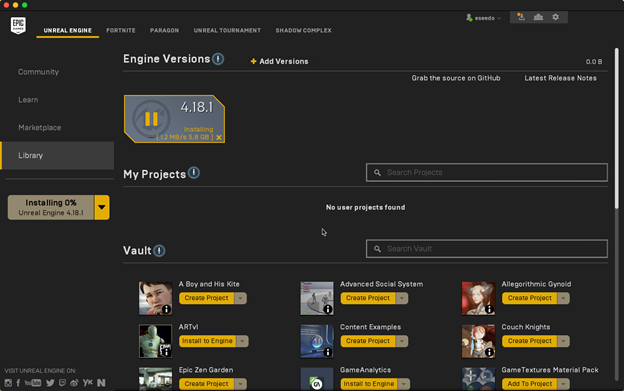Click the 0.0 B size text
Image resolution: width=624 pixels, height=391 pixels.
pyautogui.click(x=594, y=62)
